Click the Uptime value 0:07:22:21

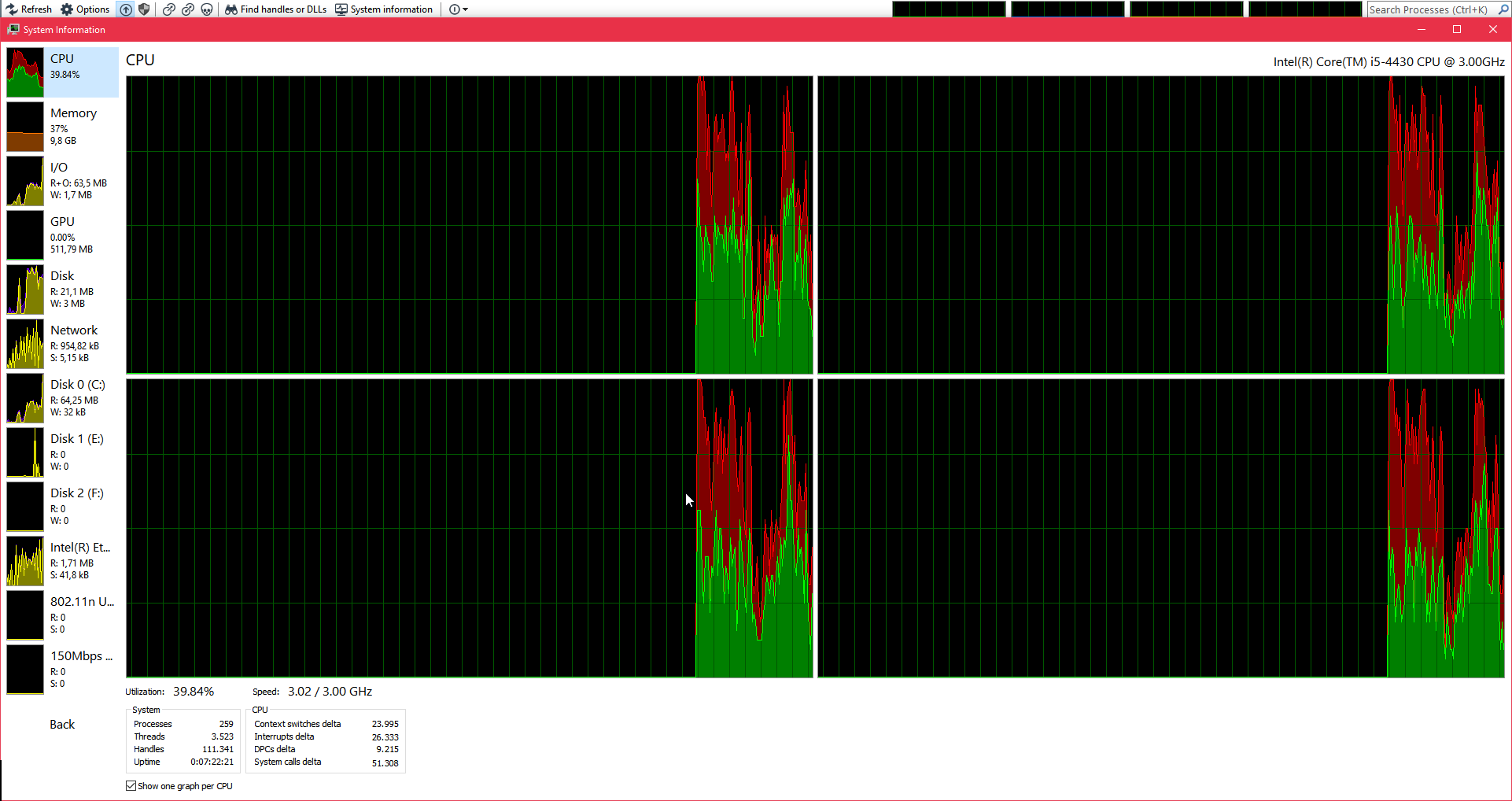(x=212, y=762)
